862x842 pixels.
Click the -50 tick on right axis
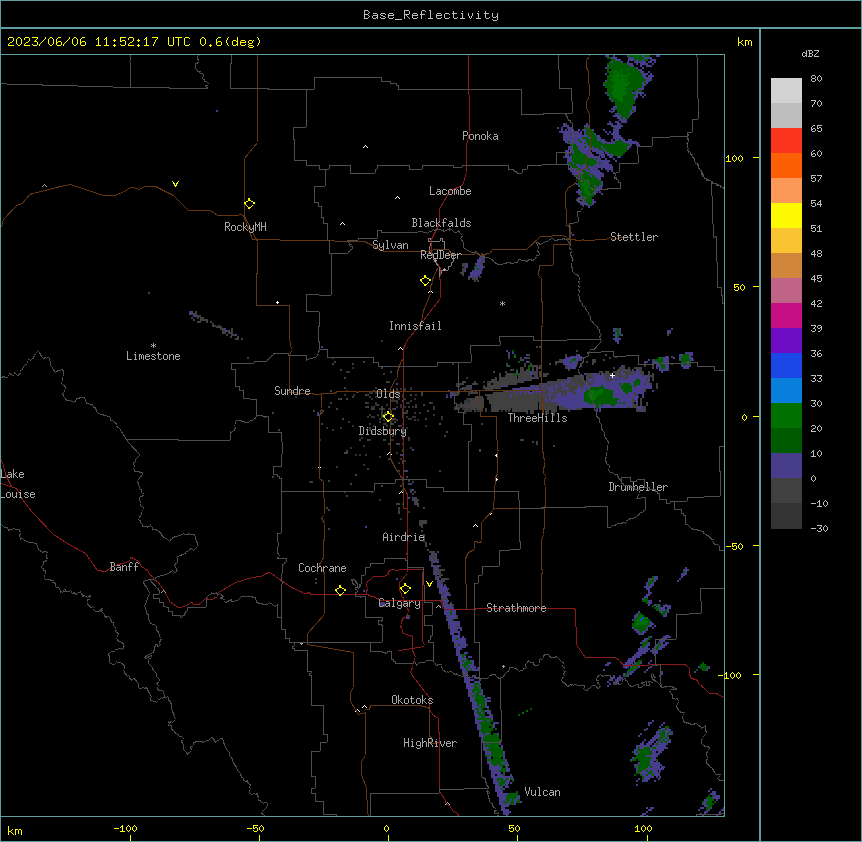pos(734,546)
